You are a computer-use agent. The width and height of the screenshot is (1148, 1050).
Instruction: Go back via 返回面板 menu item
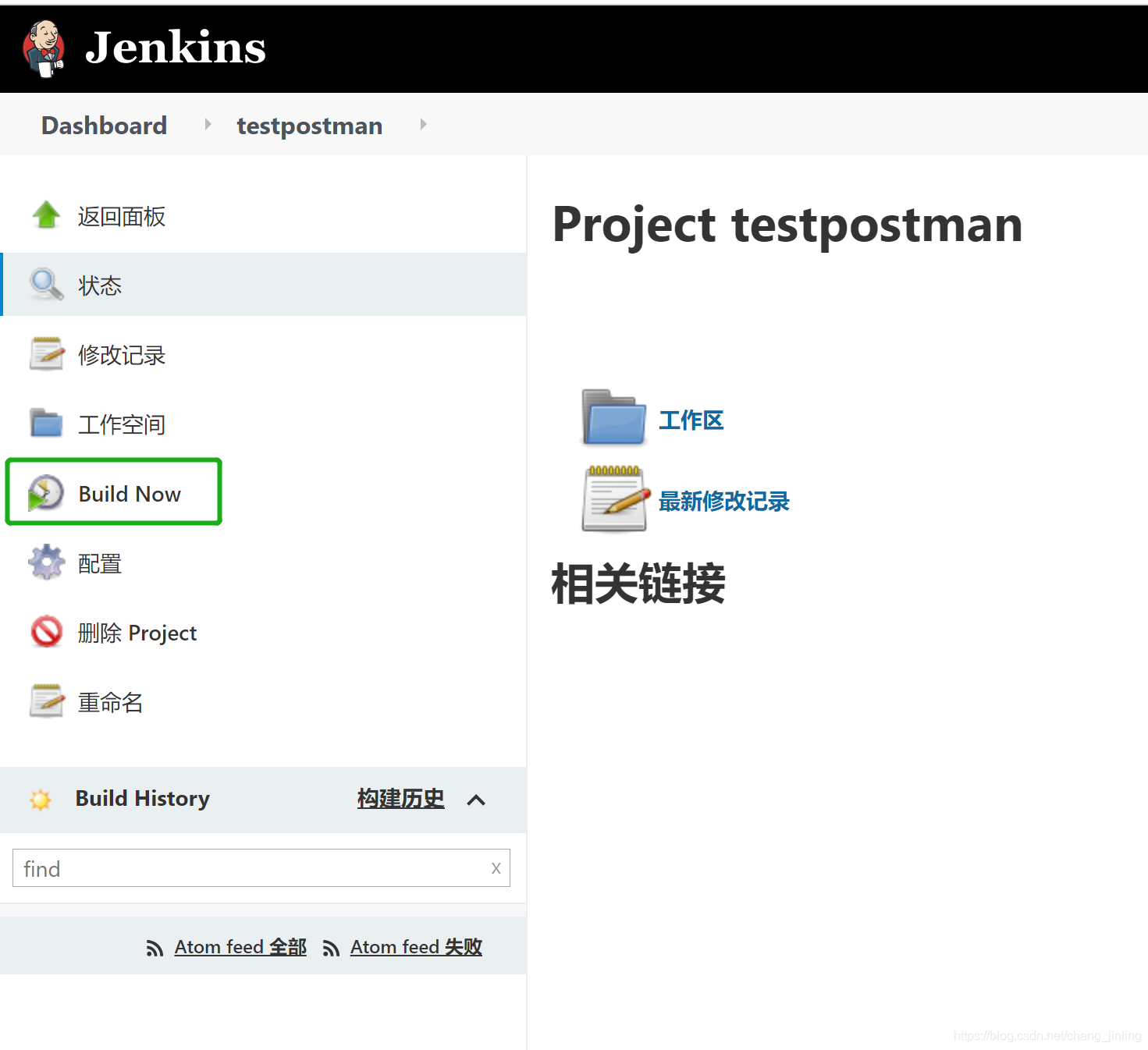[122, 216]
